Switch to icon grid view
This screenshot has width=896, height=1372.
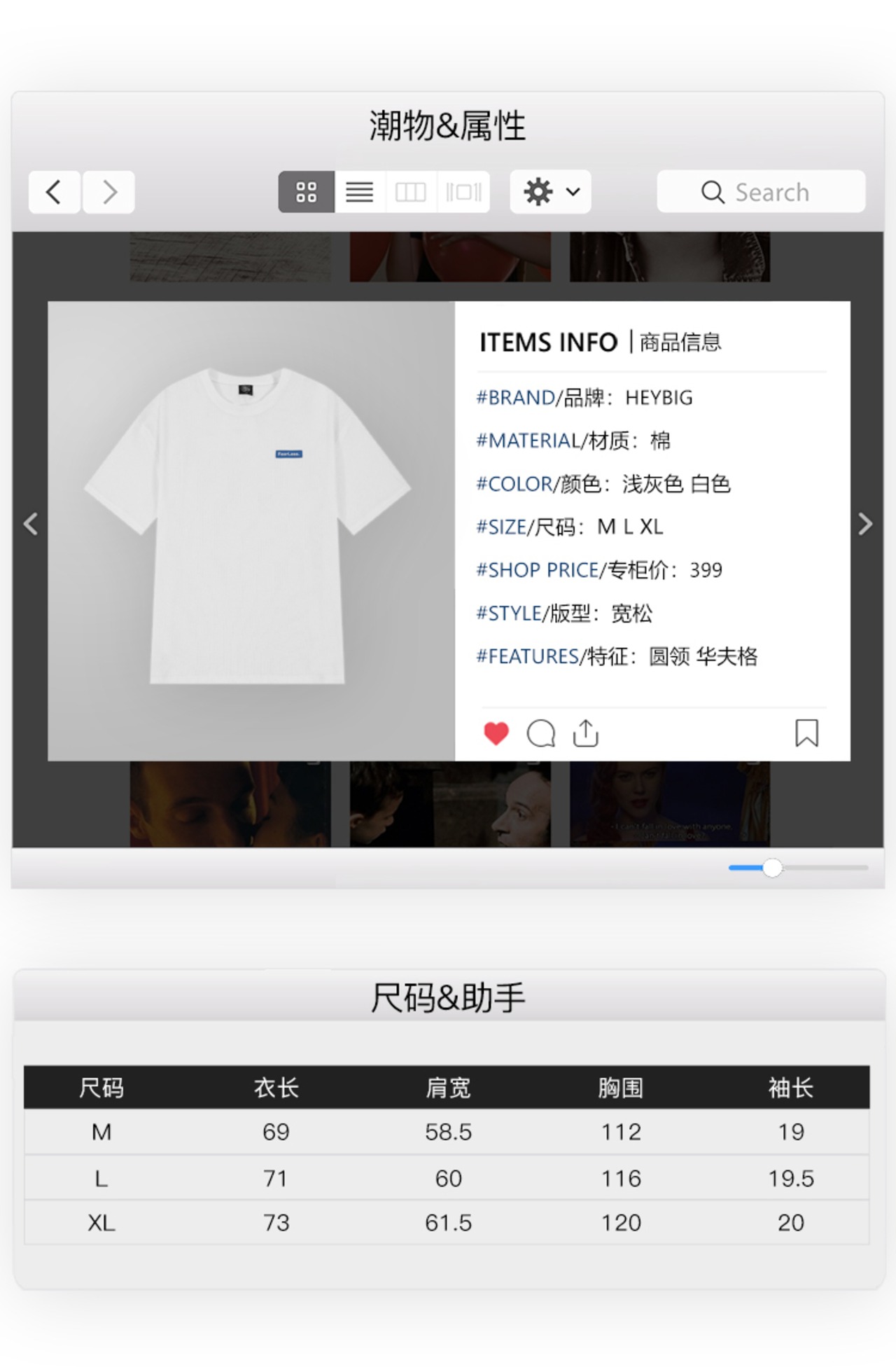pyautogui.click(x=307, y=192)
